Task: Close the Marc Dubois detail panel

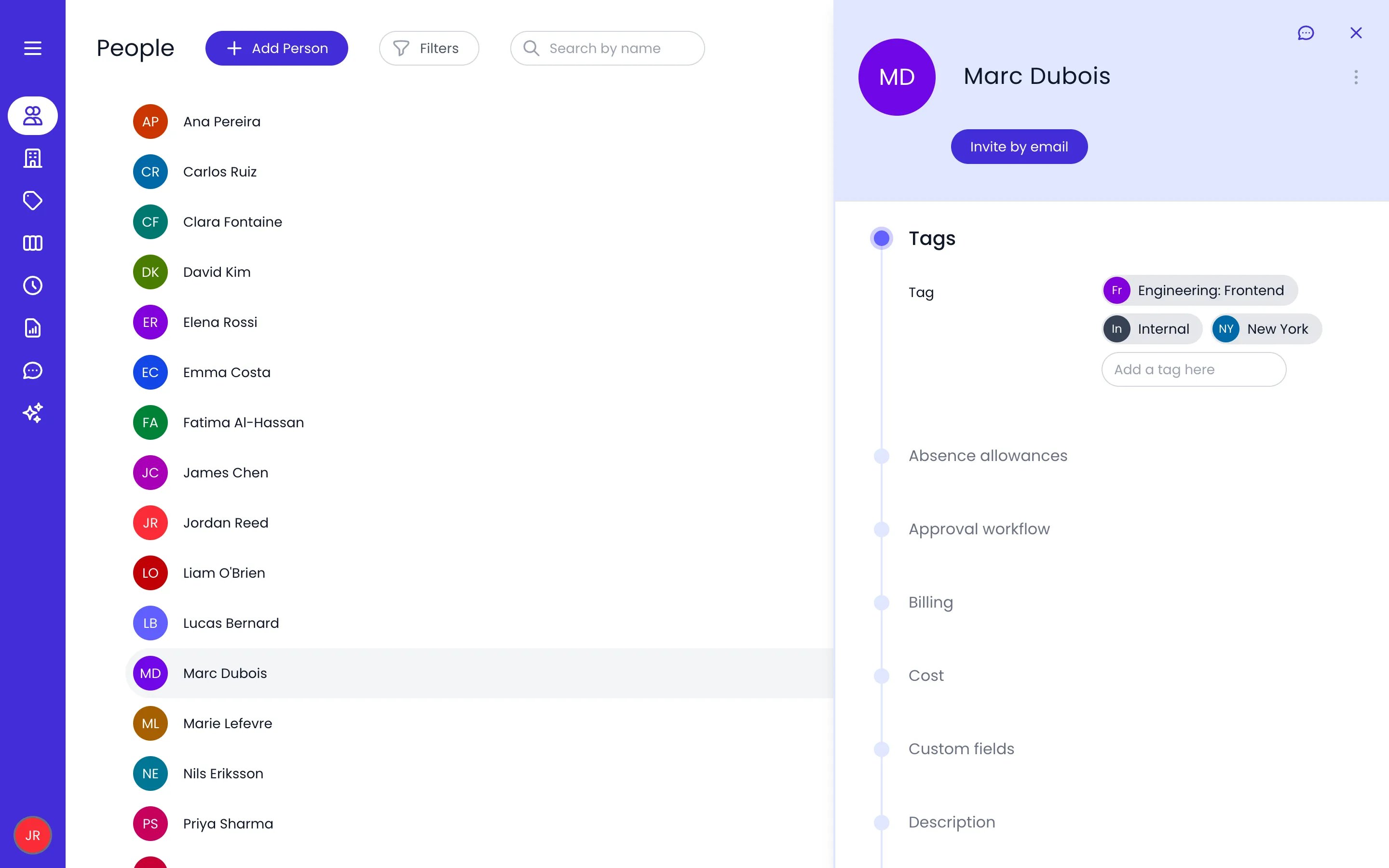Action: [x=1356, y=33]
